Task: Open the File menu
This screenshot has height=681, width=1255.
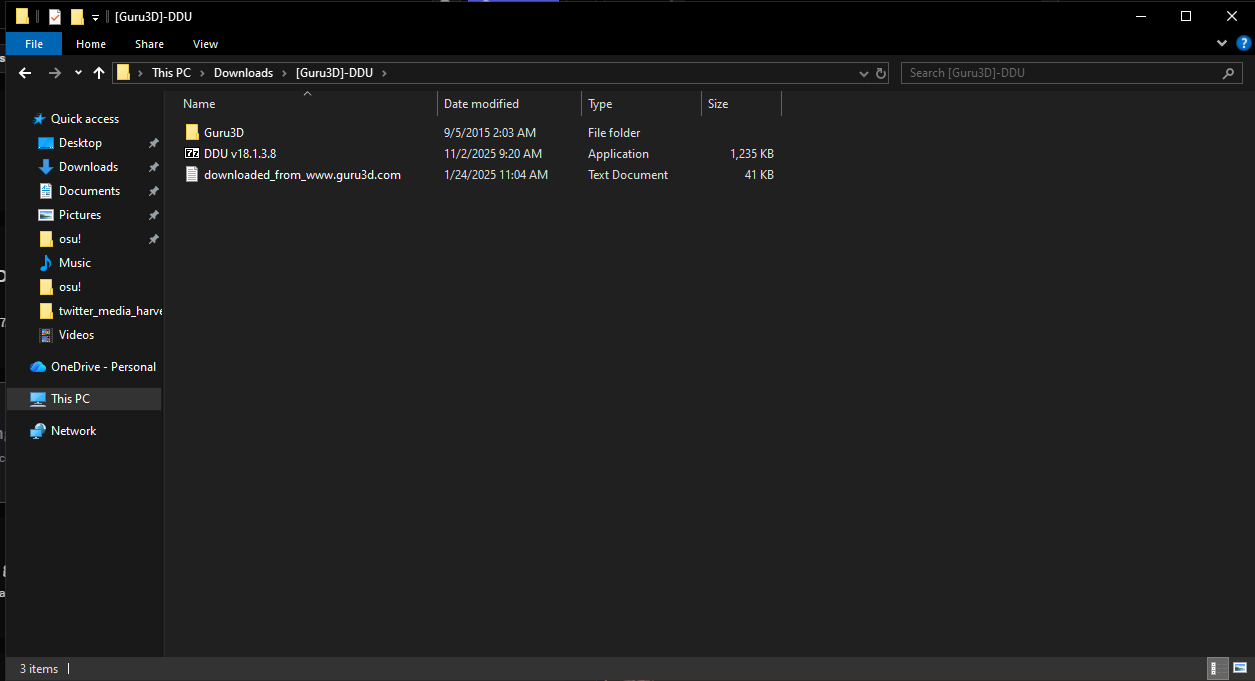Action: 34,44
